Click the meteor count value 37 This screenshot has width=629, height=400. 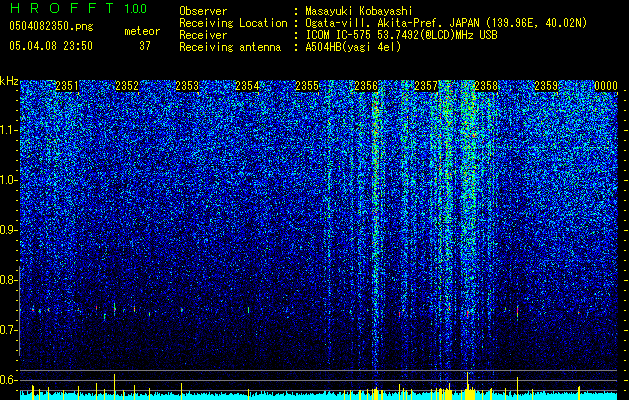[x=145, y=46]
